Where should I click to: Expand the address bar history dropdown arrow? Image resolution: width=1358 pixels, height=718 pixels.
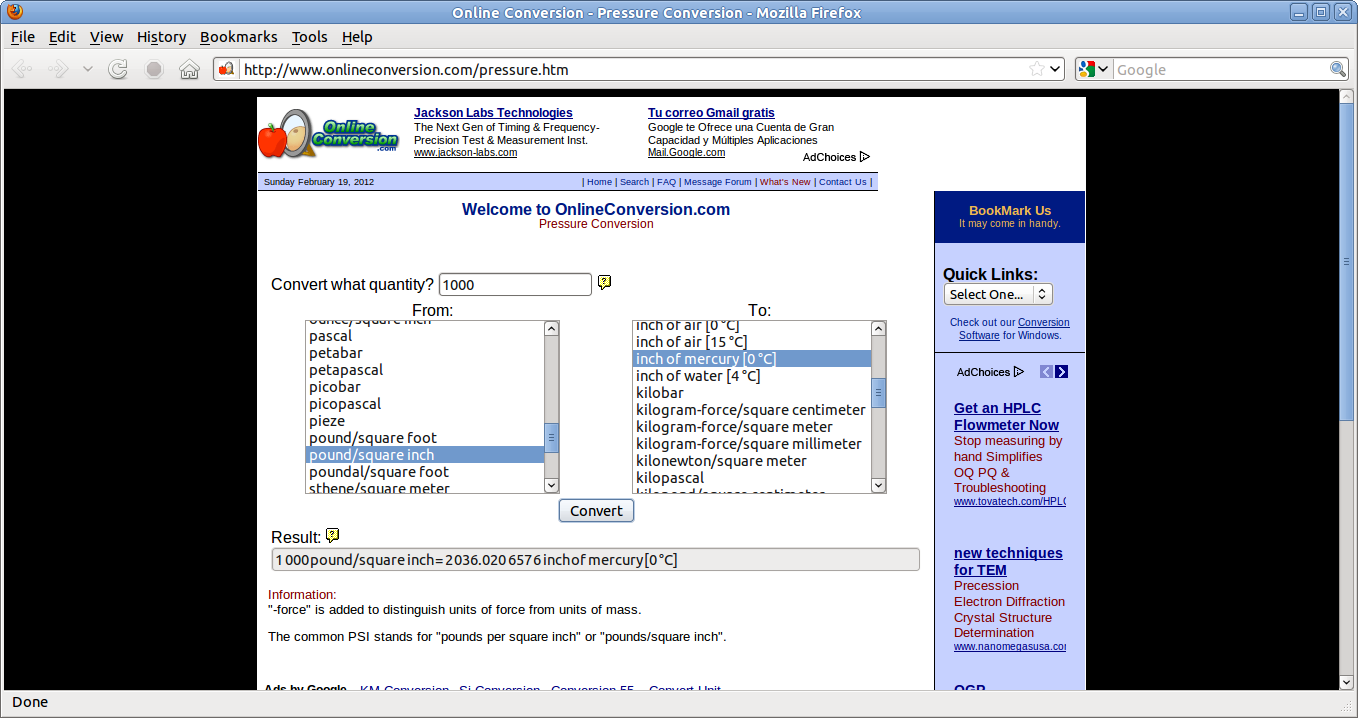tap(1055, 70)
